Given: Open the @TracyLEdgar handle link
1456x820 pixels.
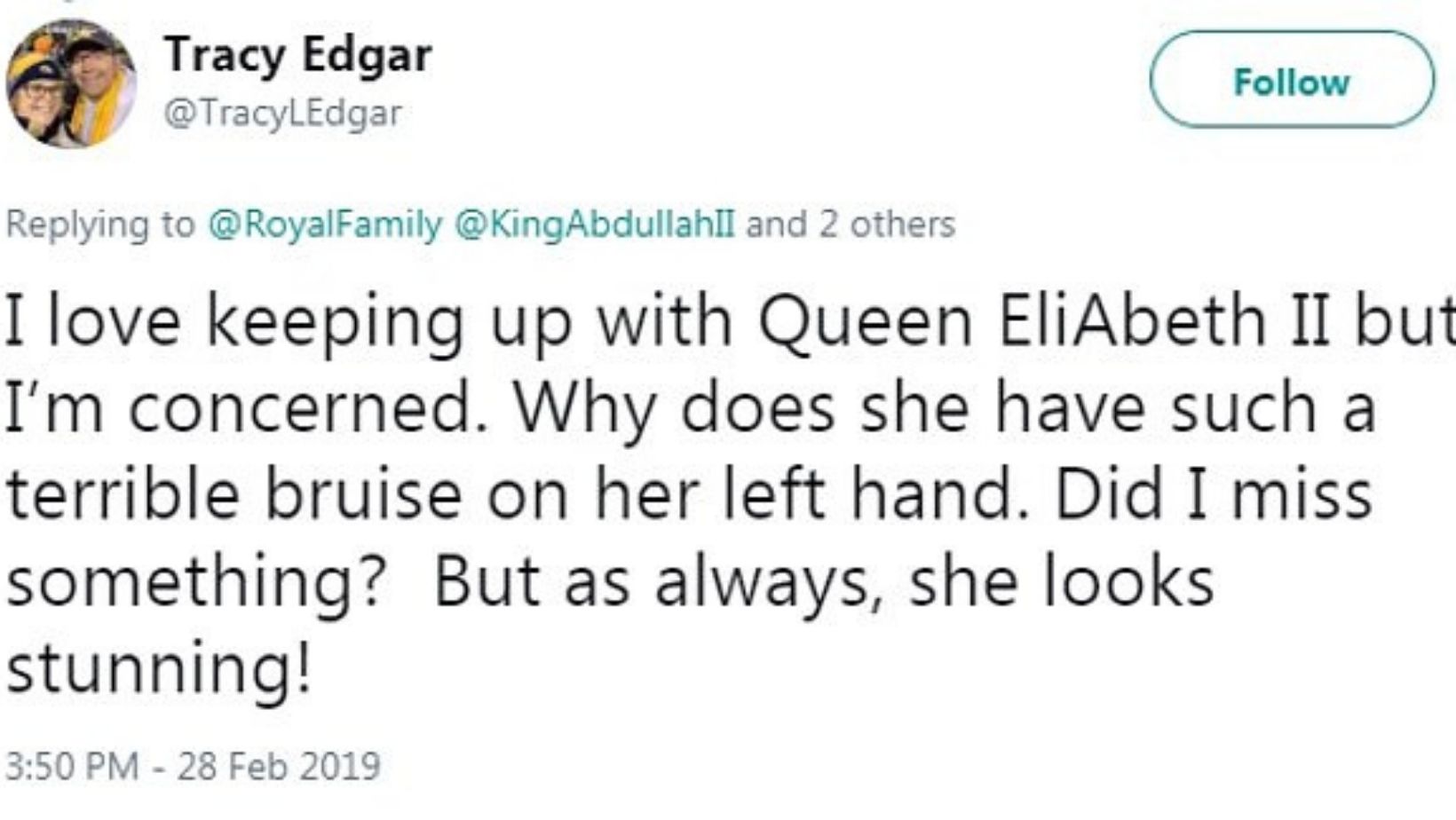Looking at the screenshot, I should pyautogui.click(x=283, y=114).
